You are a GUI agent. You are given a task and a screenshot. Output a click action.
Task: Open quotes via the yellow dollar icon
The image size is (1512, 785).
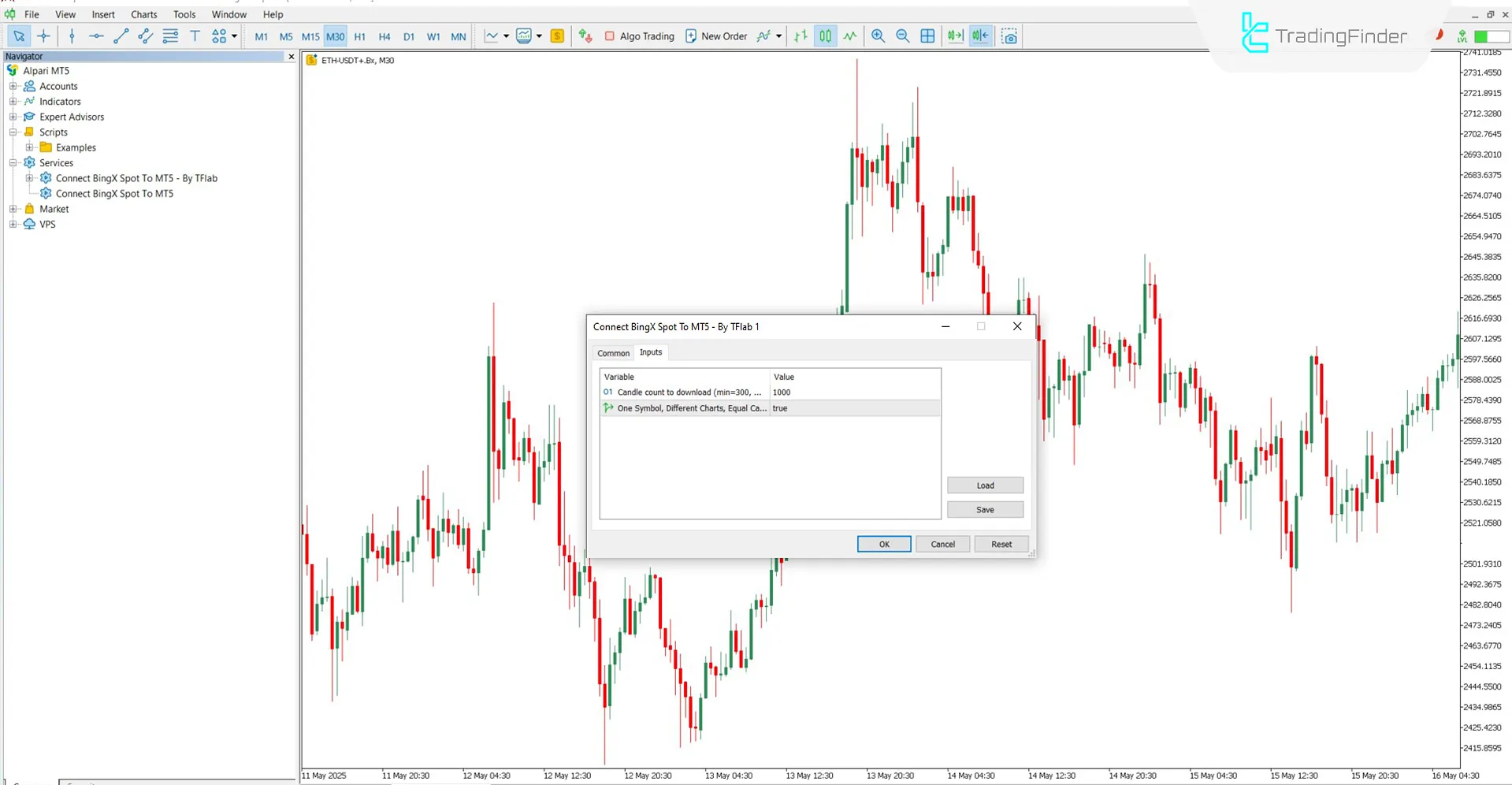click(557, 36)
